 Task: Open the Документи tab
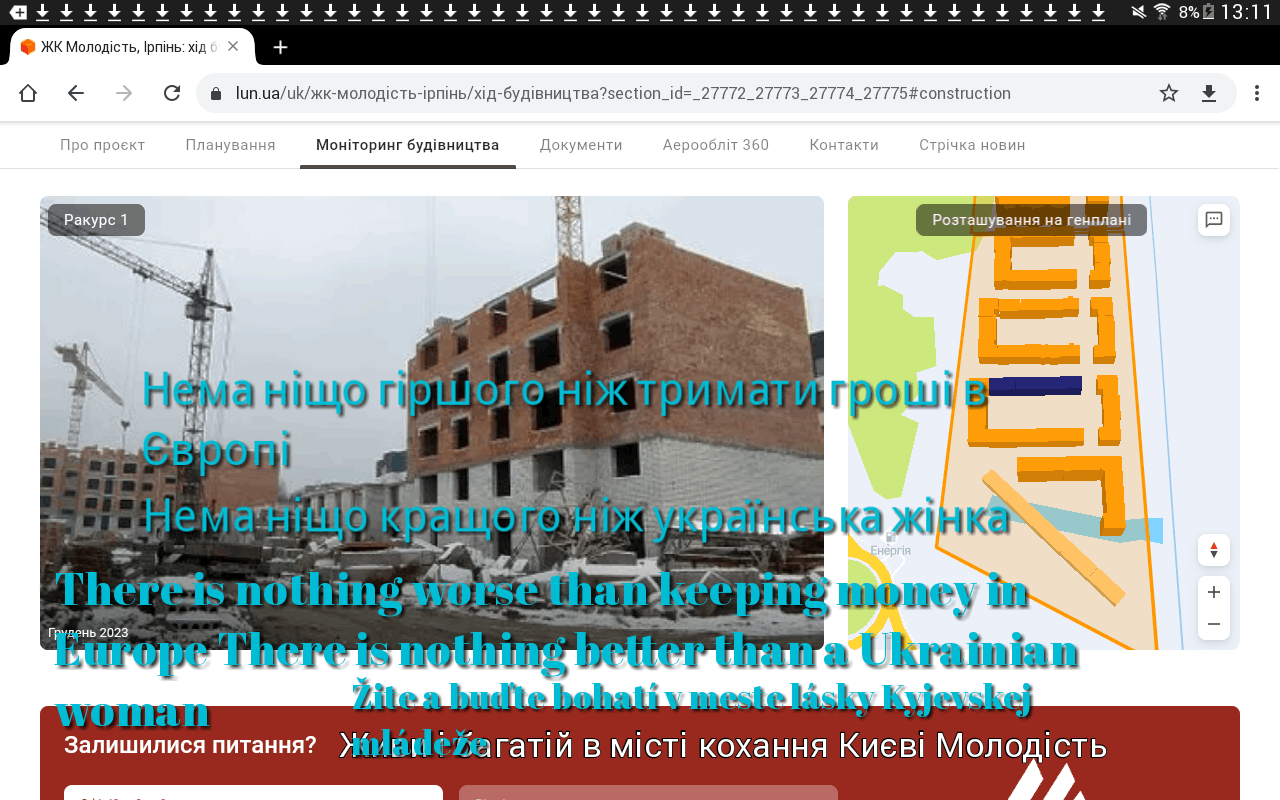point(581,145)
